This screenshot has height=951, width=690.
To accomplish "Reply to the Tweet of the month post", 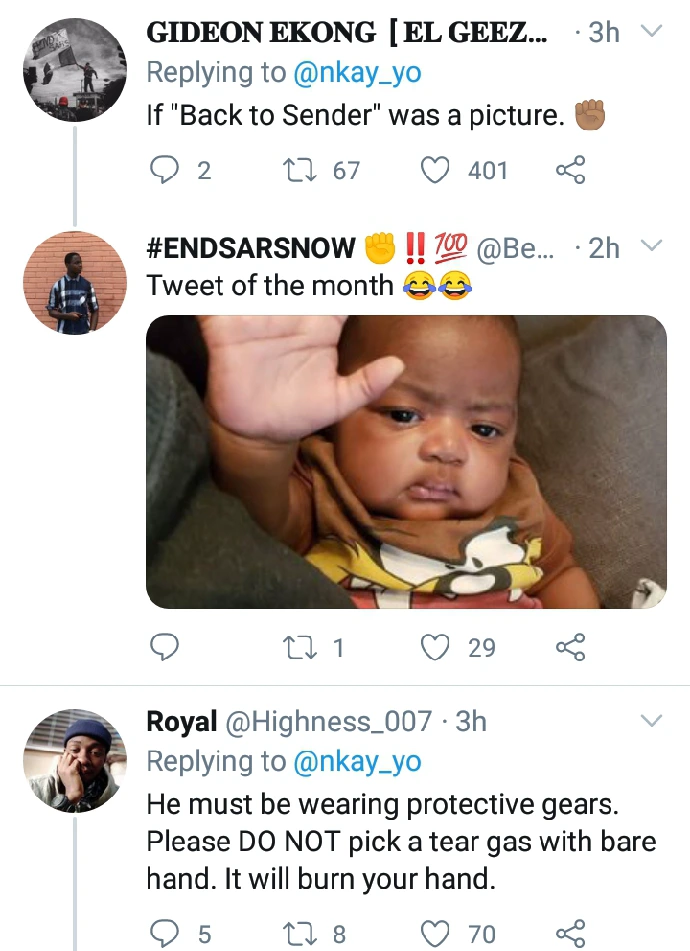I will pos(164,648).
